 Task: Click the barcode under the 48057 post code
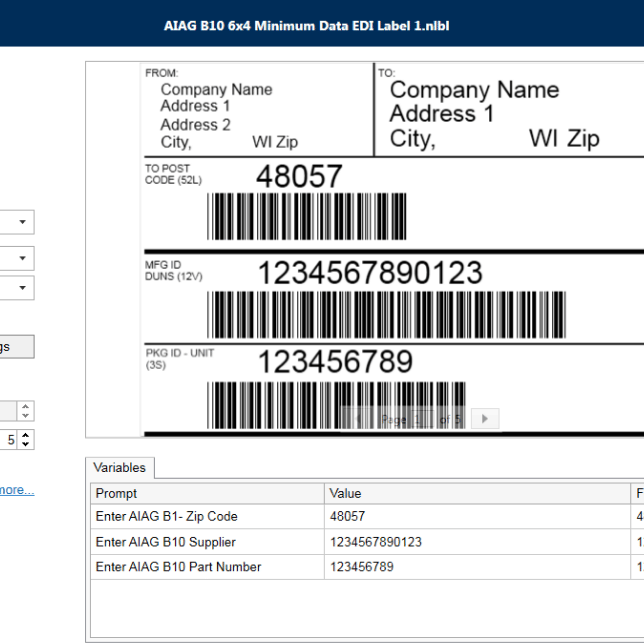(307, 216)
